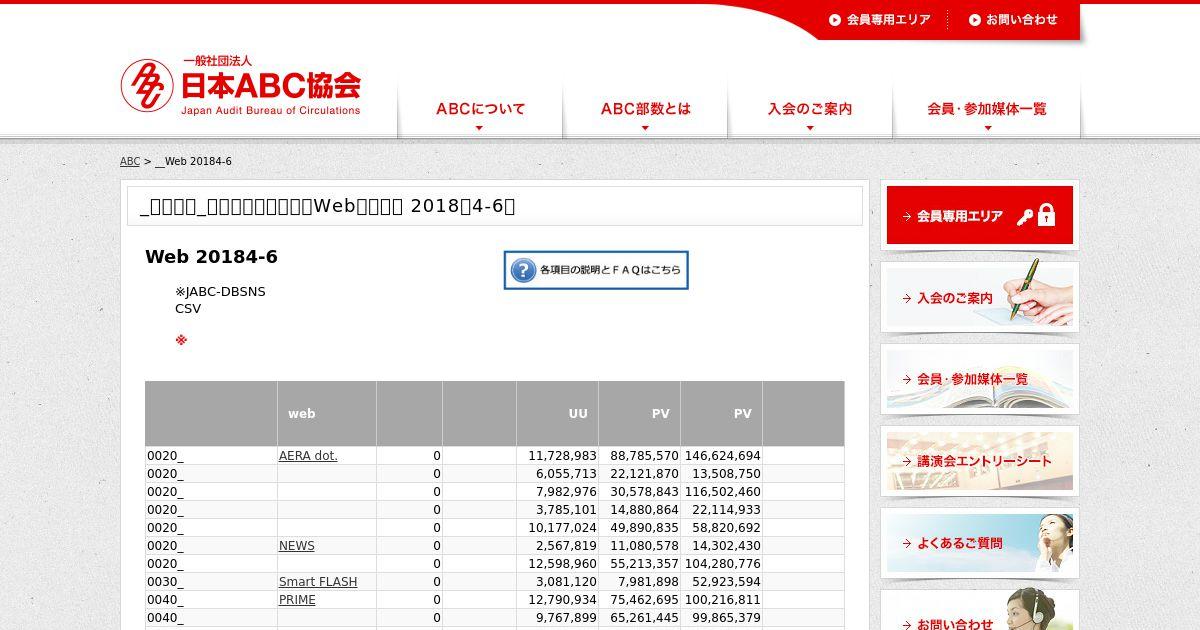Viewport: 1200px width, 630px height.
Task: Open the Smart FLASH link in table
Action: pyautogui.click(x=318, y=582)
